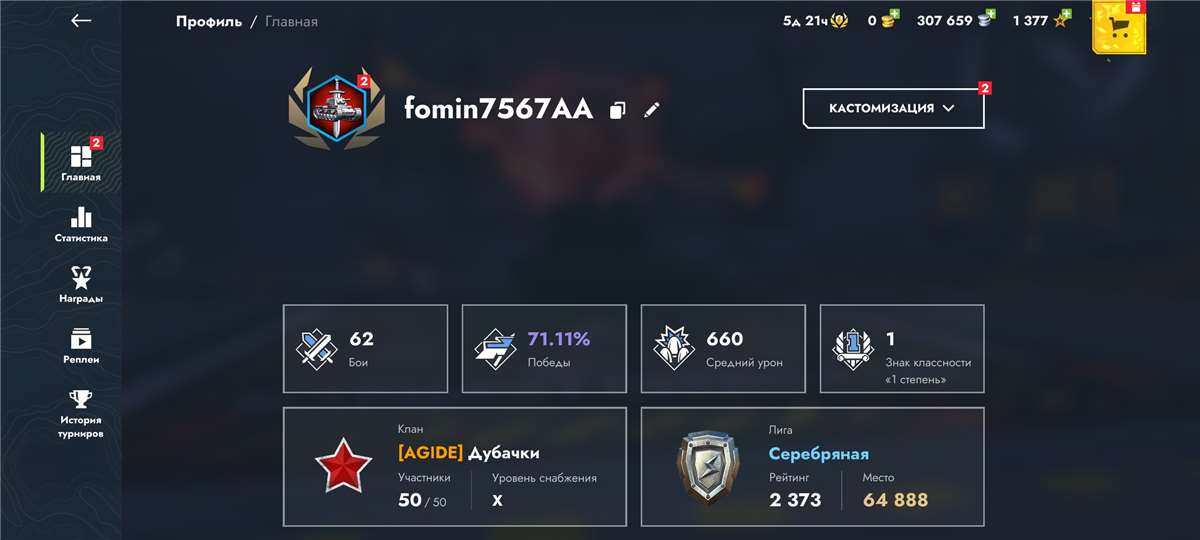The height and width of the screenshot is (540, 1200).
Task: Open the Награды sidebar section
Action: (81, 285)
